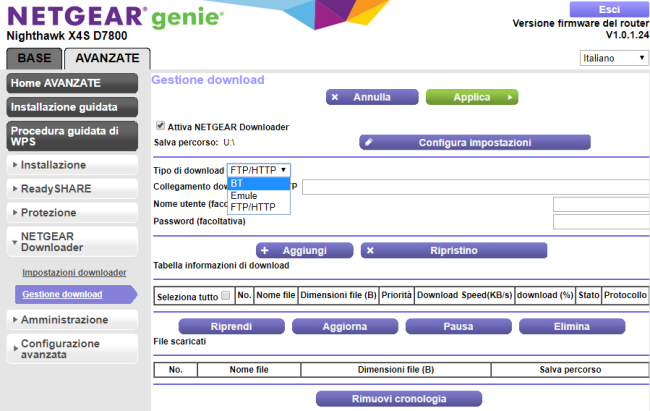Click the Esci logout button
This screenshot has height=411, width=650.
pyautogui.click(x=609, y=9)
